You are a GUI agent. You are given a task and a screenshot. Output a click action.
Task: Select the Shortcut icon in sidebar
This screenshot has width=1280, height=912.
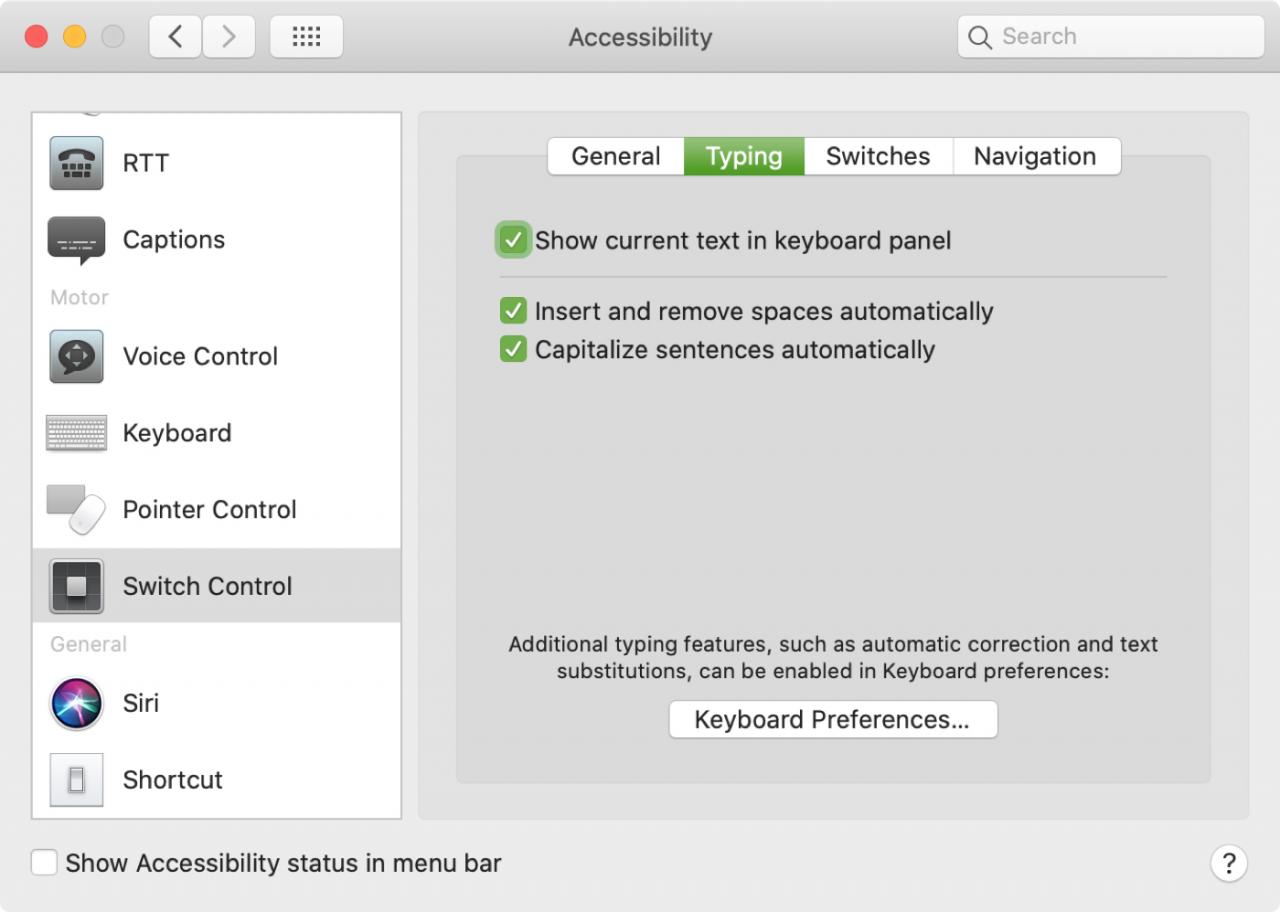click(x=76, y=780)
